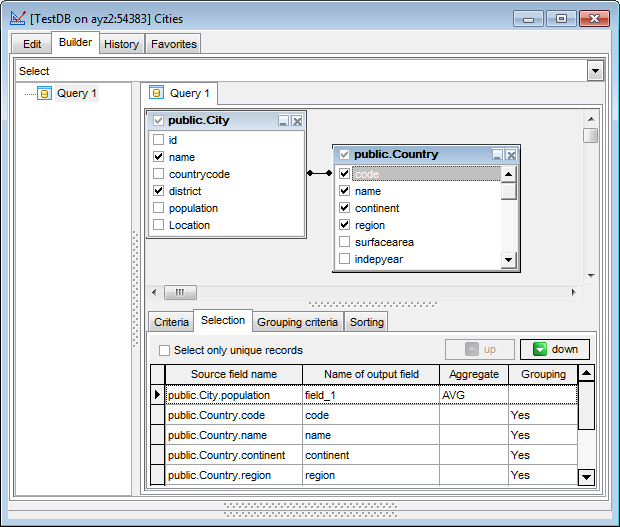The width and height of the screenshot is (620, 527).
Task: Close the public.Country table box
Action: pyautogui.click(x=511, y=155)
